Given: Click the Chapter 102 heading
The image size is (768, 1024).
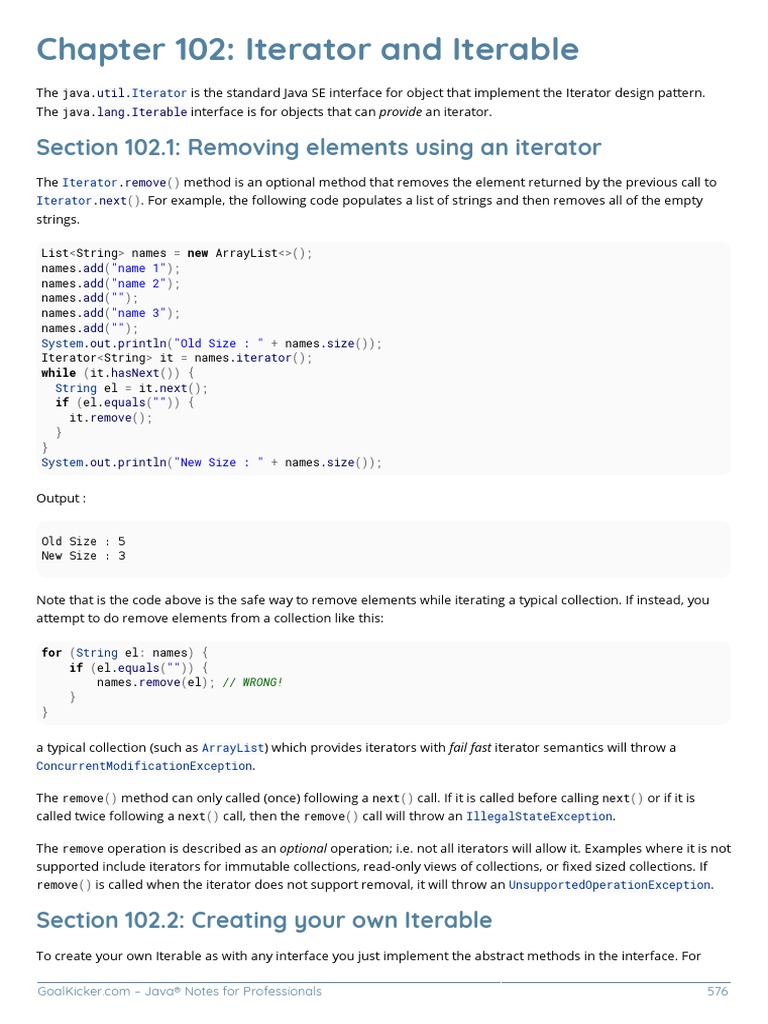Looking at the screenshot, I should coord(307,49).
